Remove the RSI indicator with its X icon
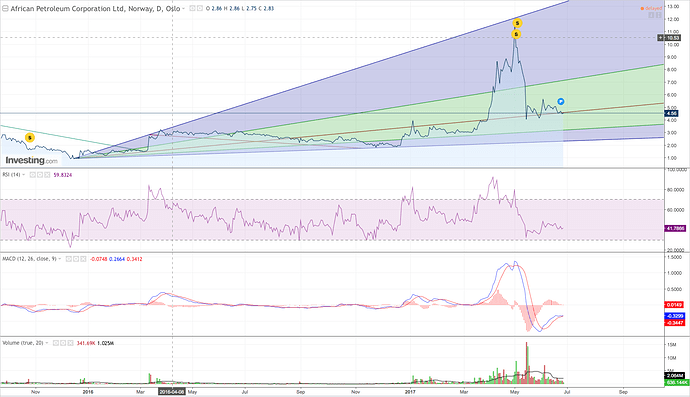690x397 pixels. (47, 175)
